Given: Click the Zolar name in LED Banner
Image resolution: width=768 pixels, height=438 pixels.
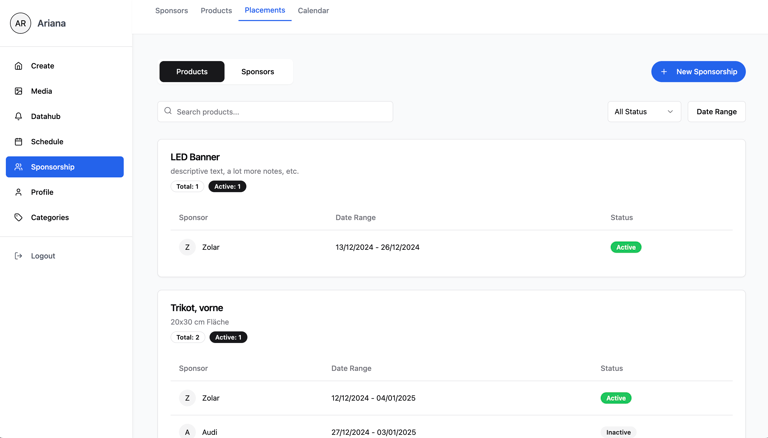Looking at the screenshot, I should (x=211, y=247).
